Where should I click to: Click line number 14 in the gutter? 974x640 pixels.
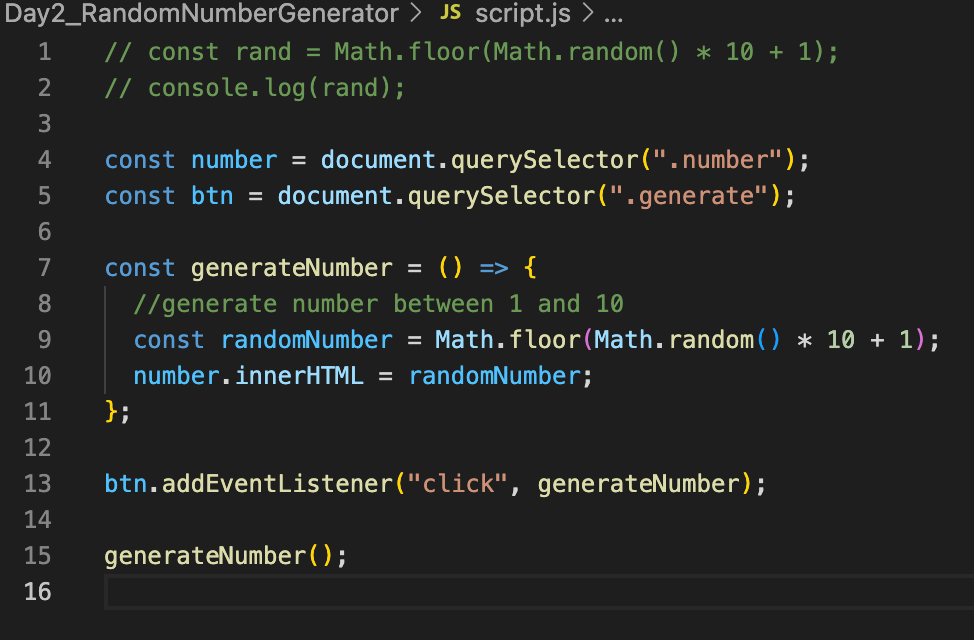pos(37,520)
